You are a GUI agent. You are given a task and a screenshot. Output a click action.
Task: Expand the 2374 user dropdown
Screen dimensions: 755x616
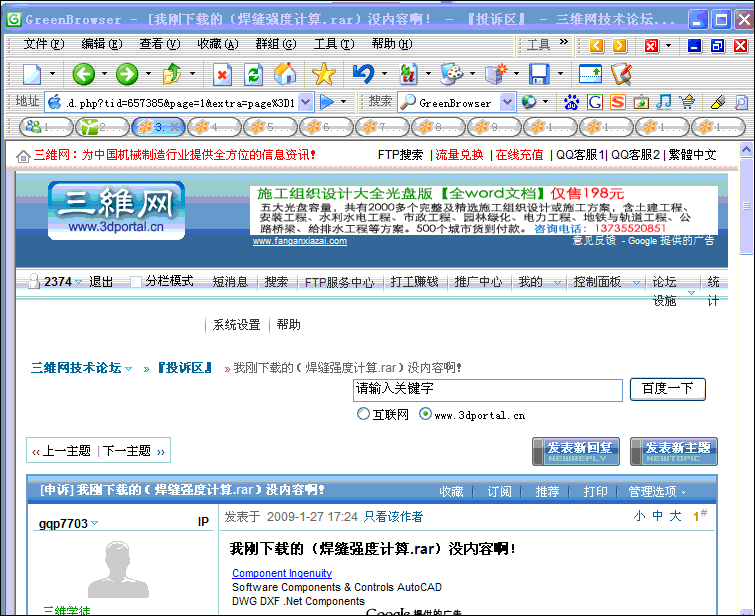78,282
